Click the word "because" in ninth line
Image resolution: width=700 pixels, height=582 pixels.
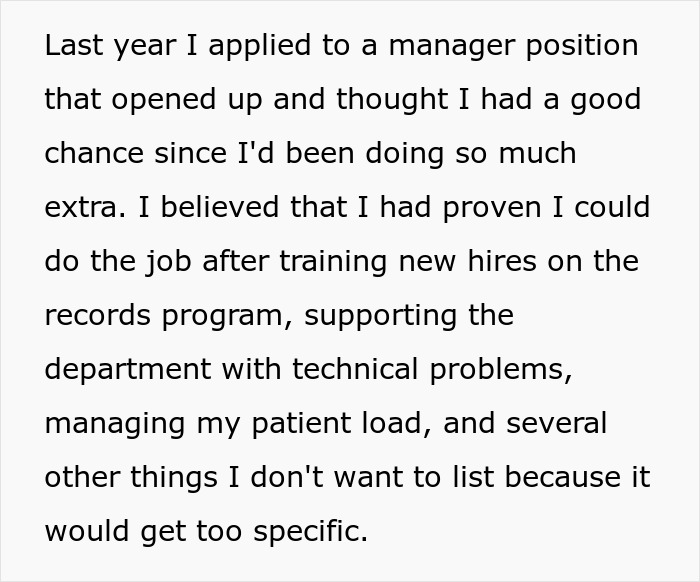562,477
